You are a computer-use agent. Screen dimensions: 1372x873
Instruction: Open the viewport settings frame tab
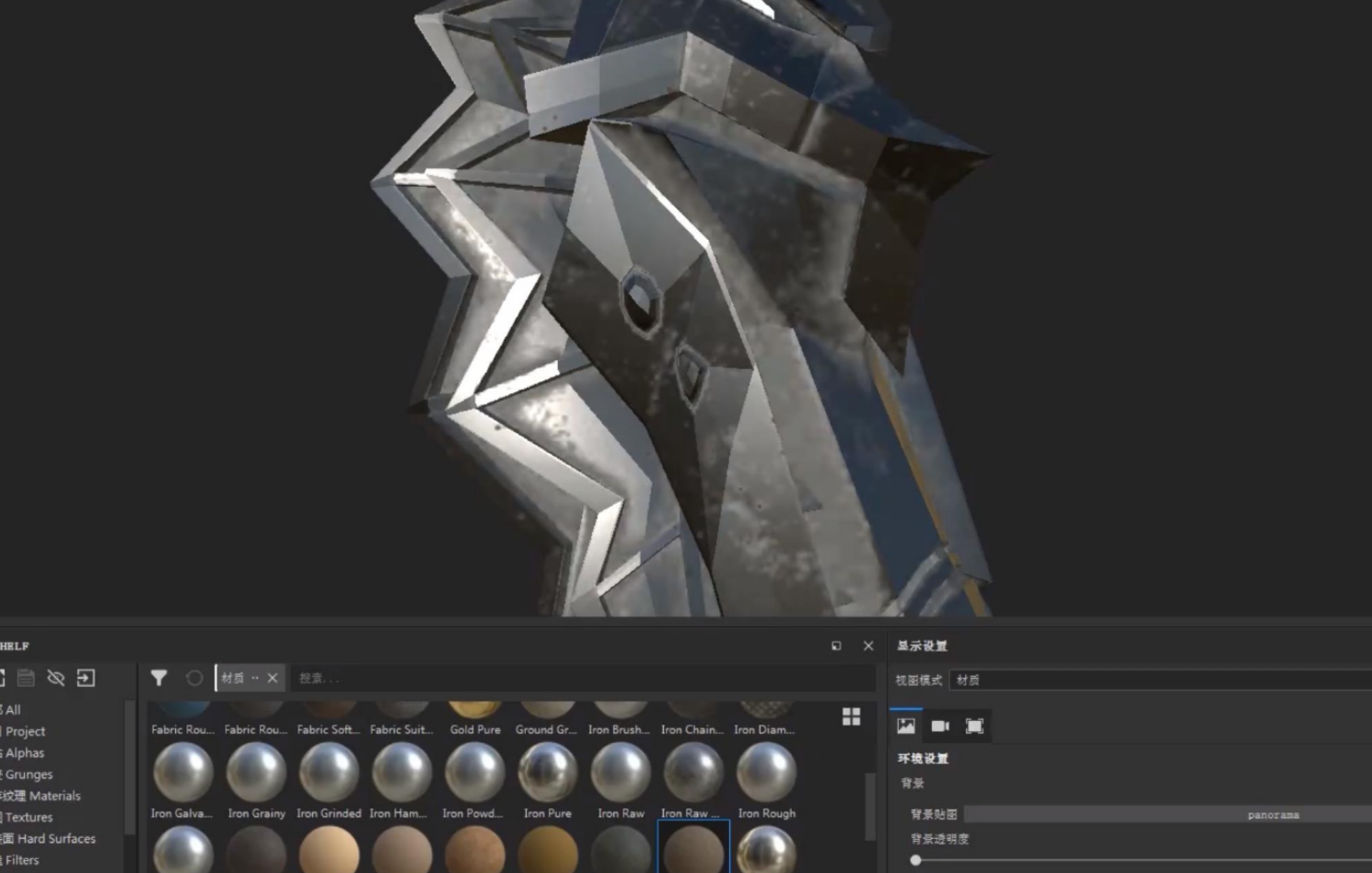pyautogui.click(x=974, y=726)
